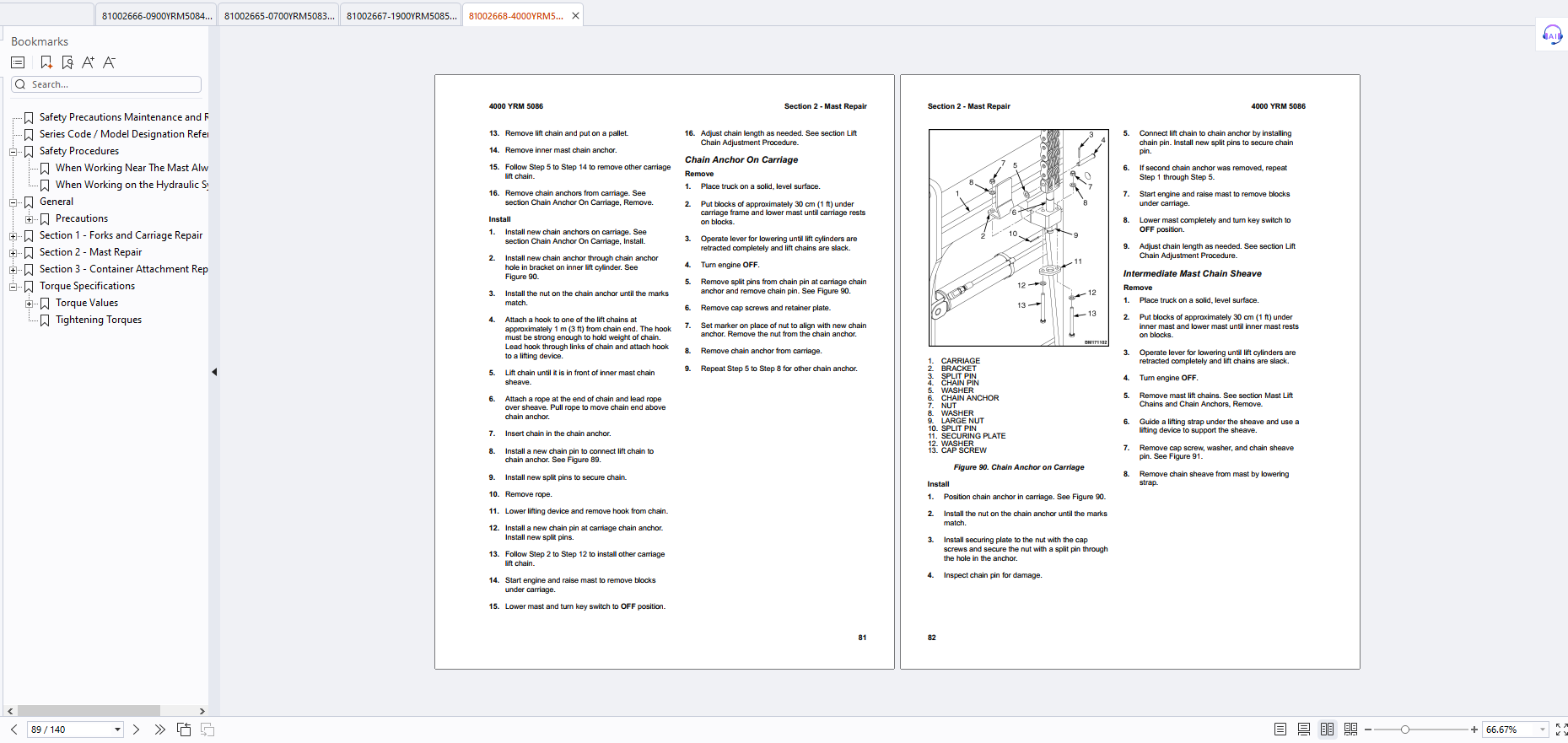
Task: Add a new bookmark
Action: pos(46,62)
